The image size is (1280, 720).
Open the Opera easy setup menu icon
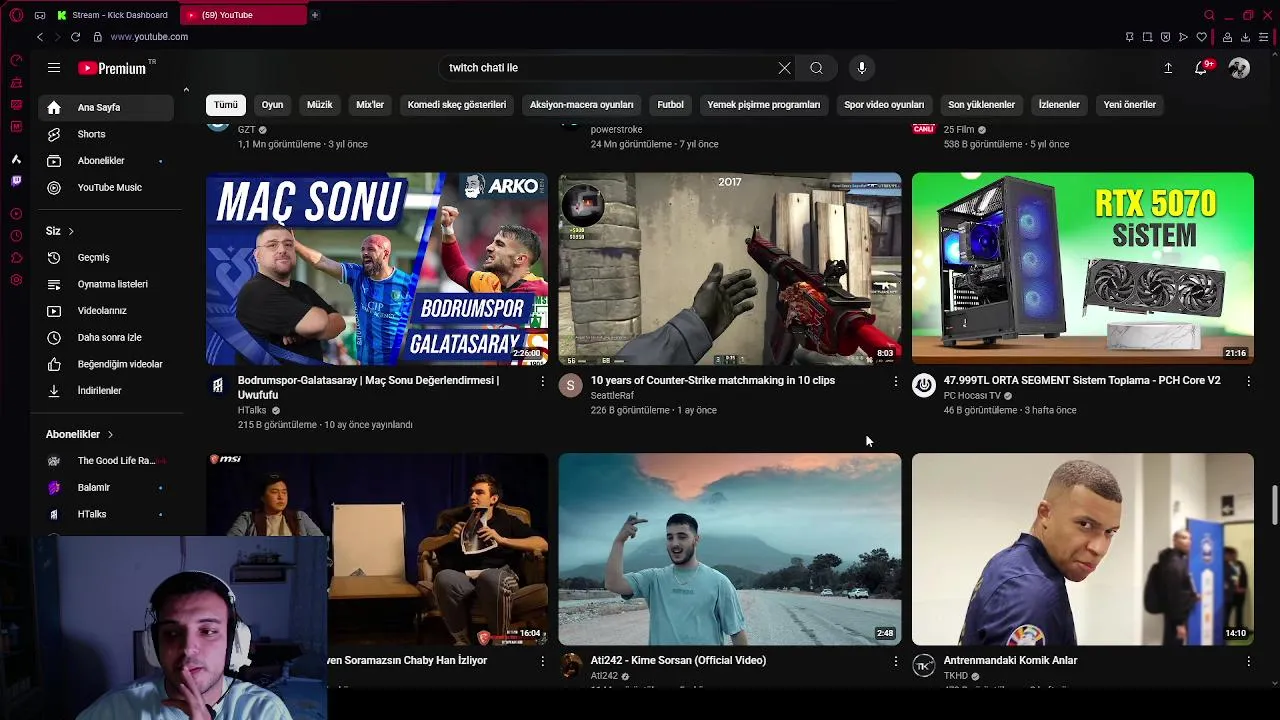(1264, 37)
